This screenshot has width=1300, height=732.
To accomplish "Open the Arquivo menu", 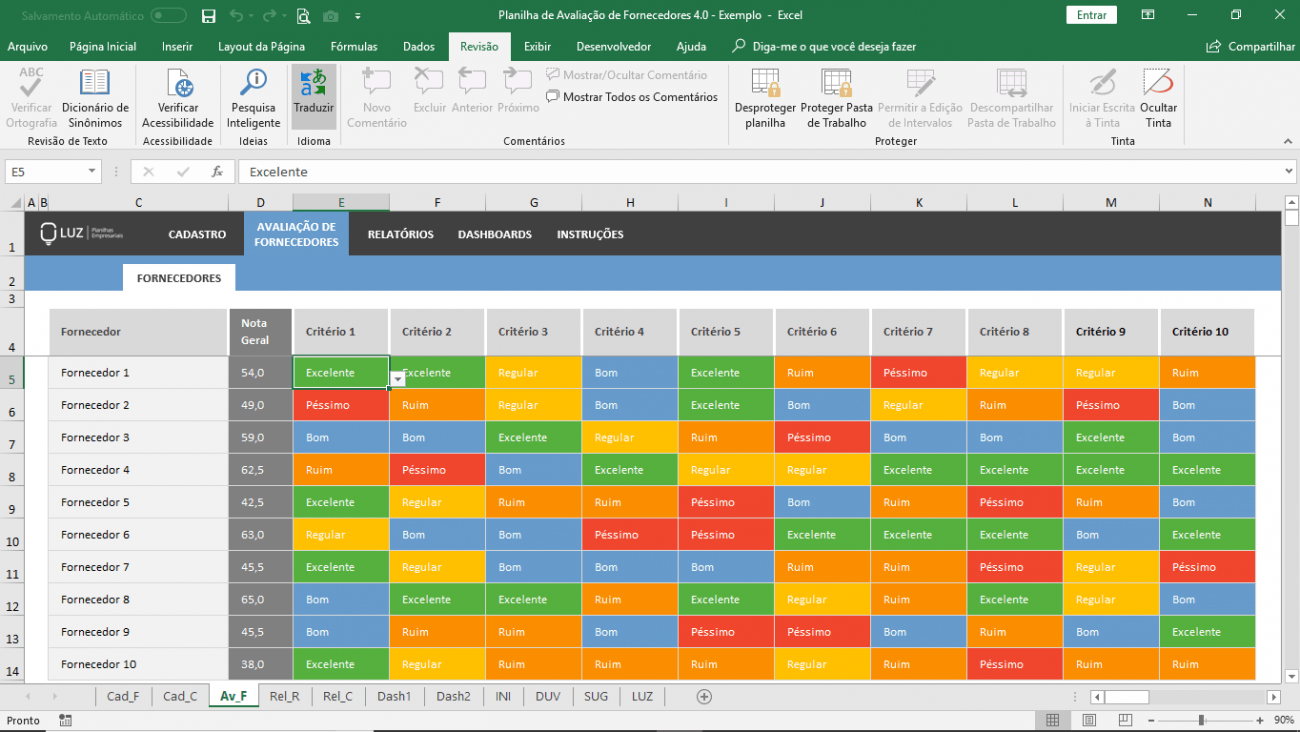I will tap(27, 47).
